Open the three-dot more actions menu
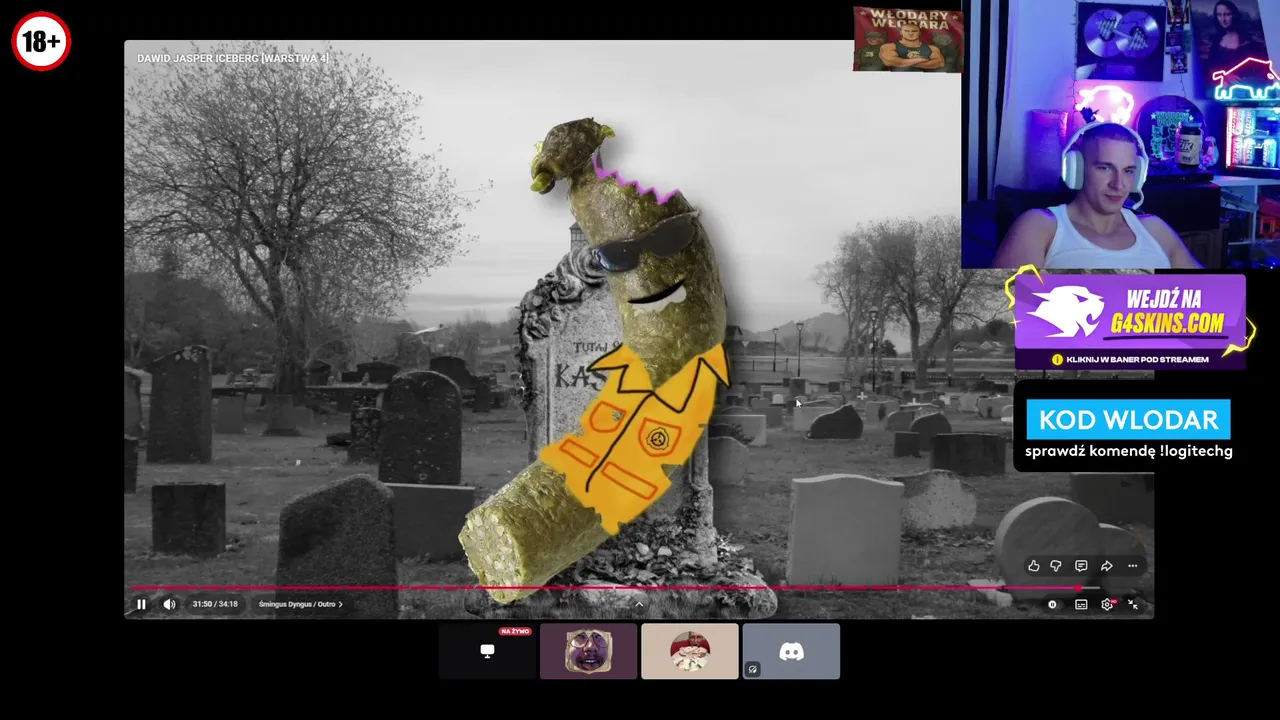The image size is (1280, 720). [1132, 566]
